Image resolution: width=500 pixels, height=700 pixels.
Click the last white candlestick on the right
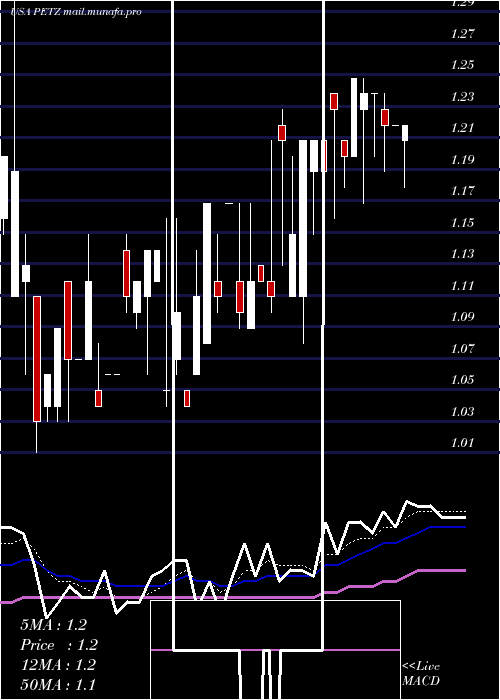point(405,133)
